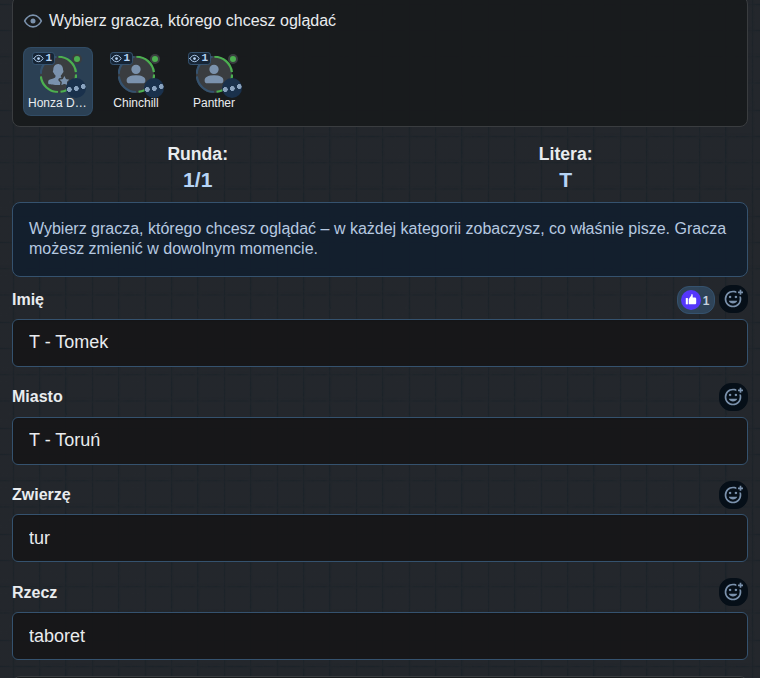Screen dimensions: 760x678
Task: Click the Rzecz field containing taboret
Action: tap(380, 636)
